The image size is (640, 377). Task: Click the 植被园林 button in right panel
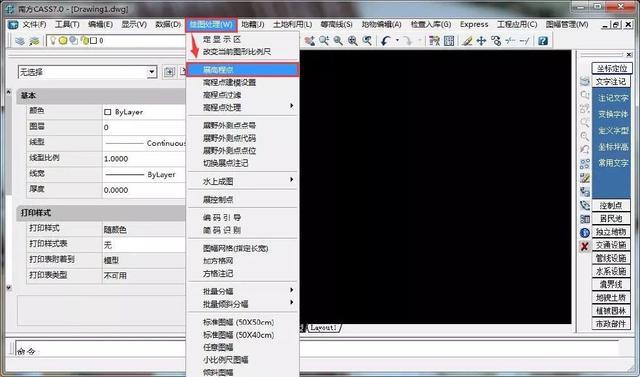611,311
